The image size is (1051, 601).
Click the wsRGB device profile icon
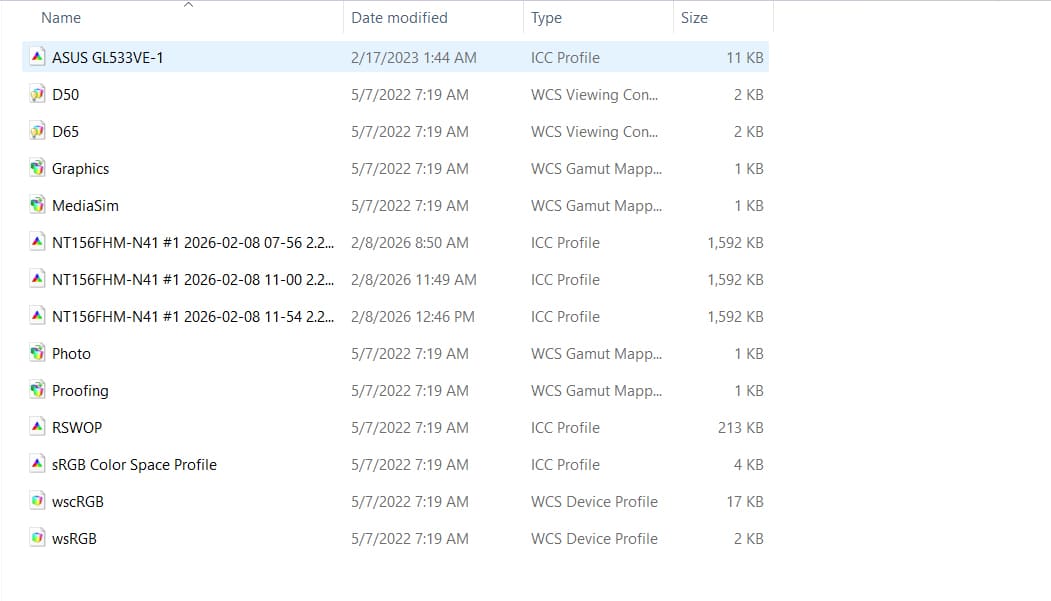point(38,537)
